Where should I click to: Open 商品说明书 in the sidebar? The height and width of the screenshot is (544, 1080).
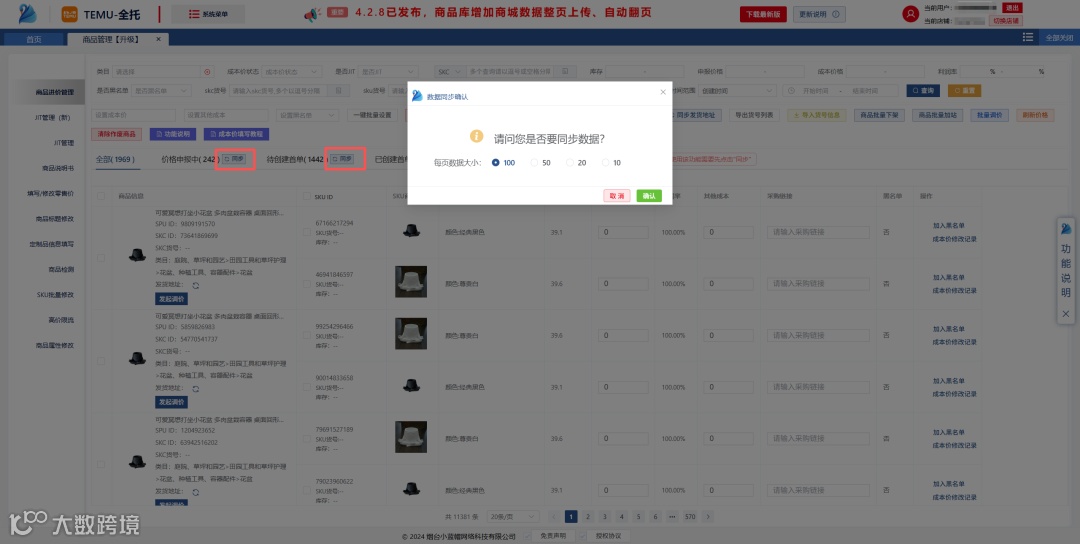[x=57, y=168]
